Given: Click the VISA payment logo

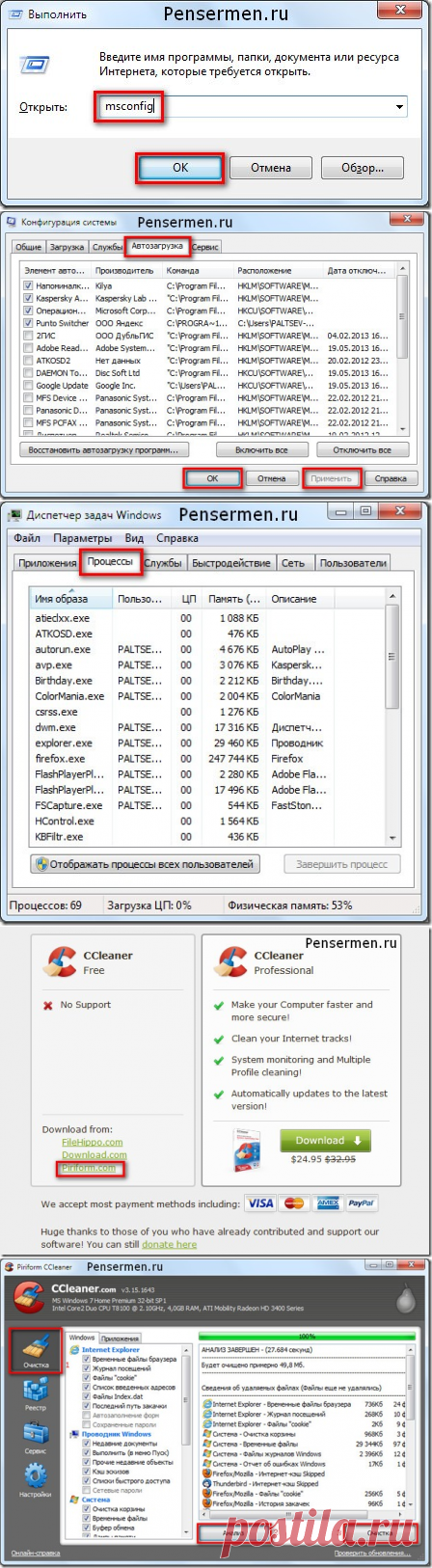Looking at the screenshot, I should pyautogui.click(x=259, y=1203).
